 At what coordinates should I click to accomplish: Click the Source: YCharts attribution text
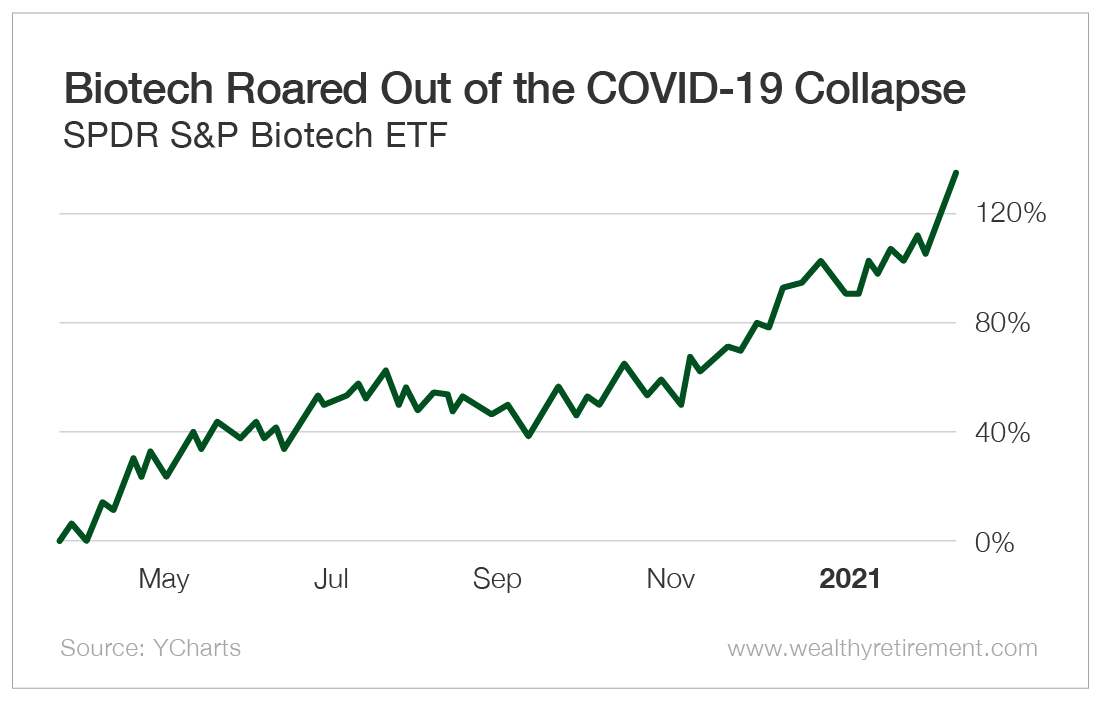pyautogui.click(x=151, y=648)
